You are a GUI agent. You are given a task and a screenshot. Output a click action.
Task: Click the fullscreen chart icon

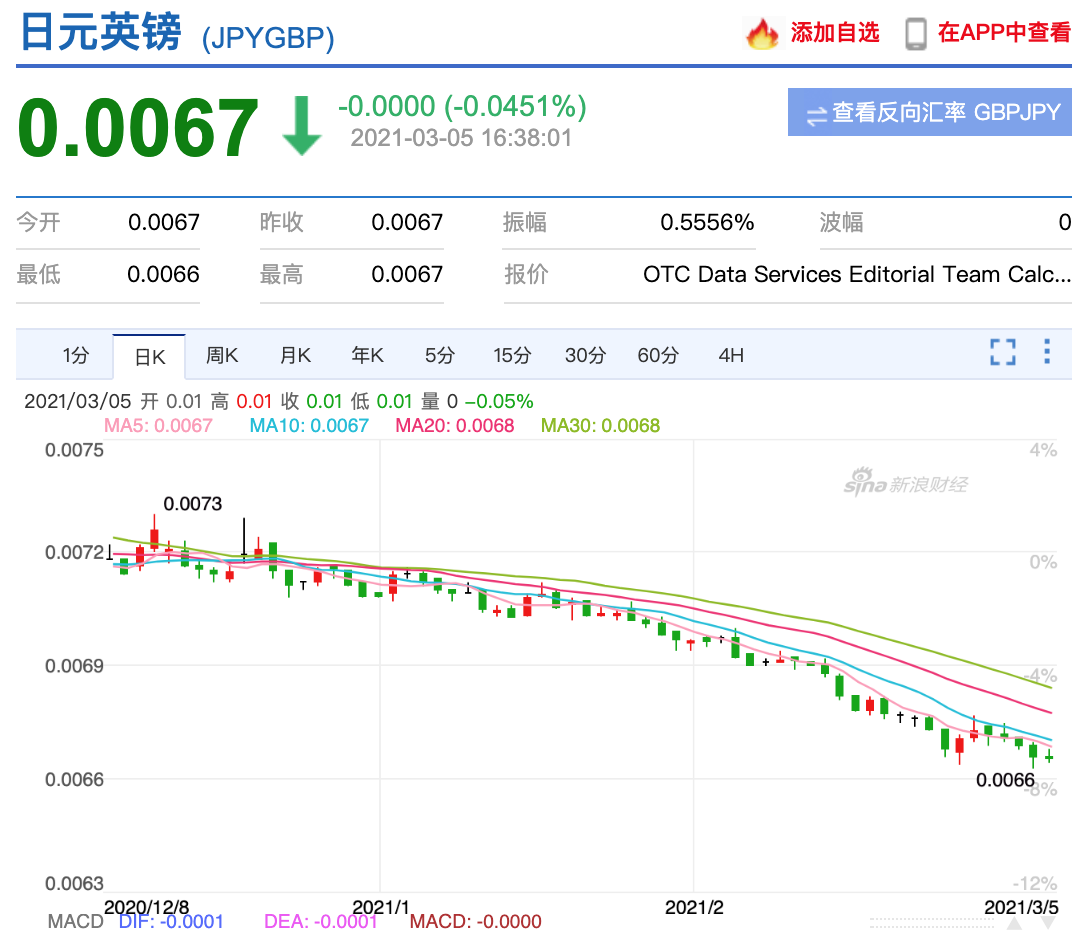pos(1002,352)
